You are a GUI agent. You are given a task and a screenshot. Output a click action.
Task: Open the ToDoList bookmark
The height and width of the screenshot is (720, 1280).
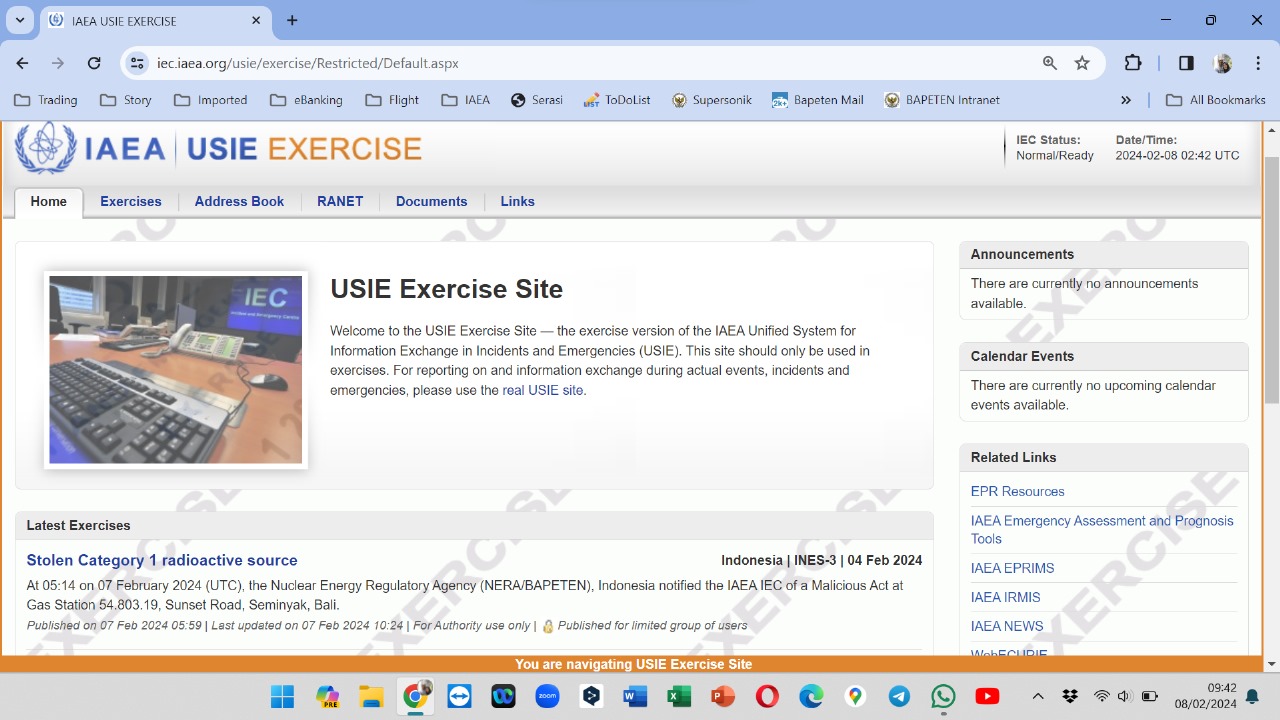click(617, 100)
